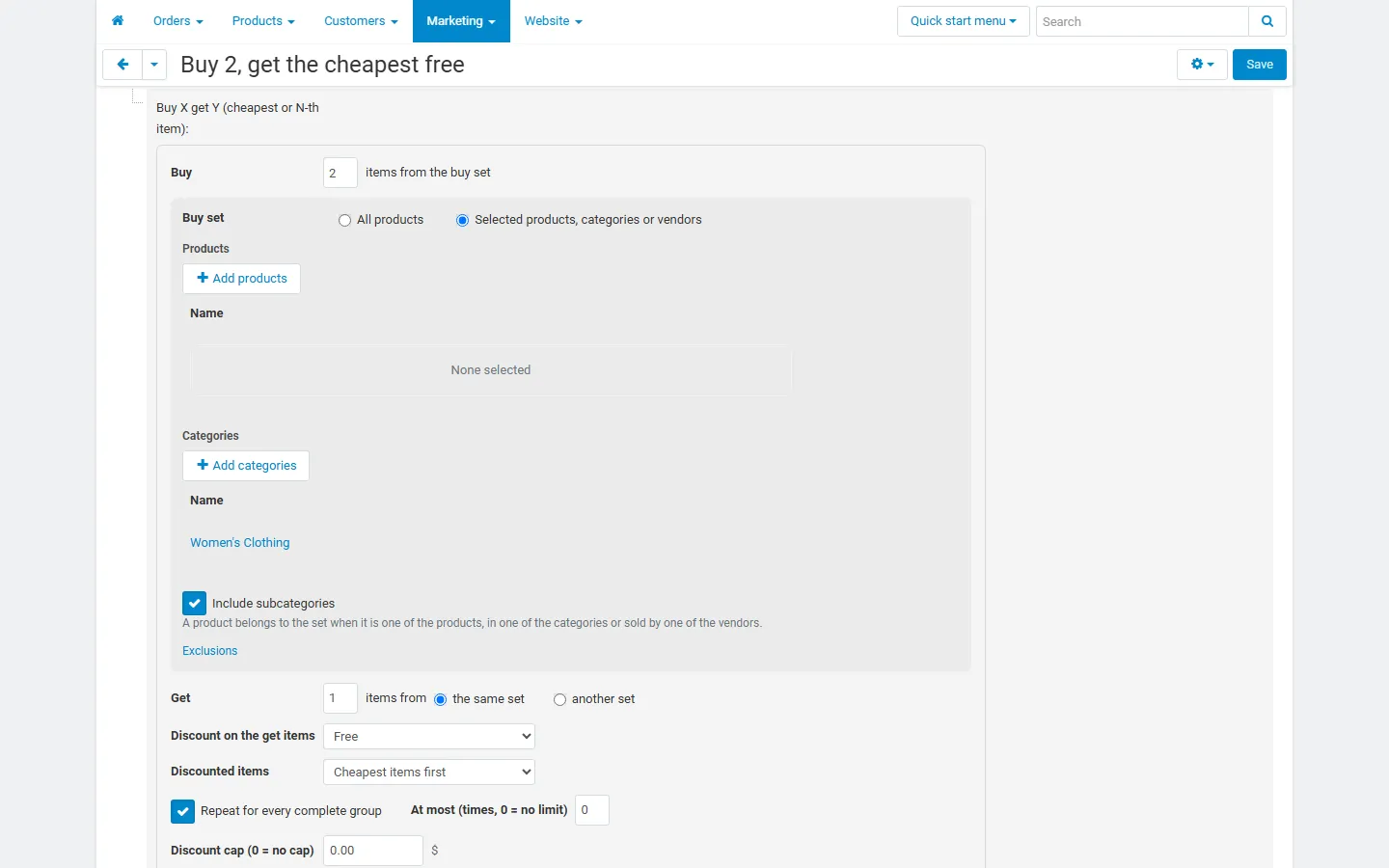Open the Customers menu

tap(361, 21)
